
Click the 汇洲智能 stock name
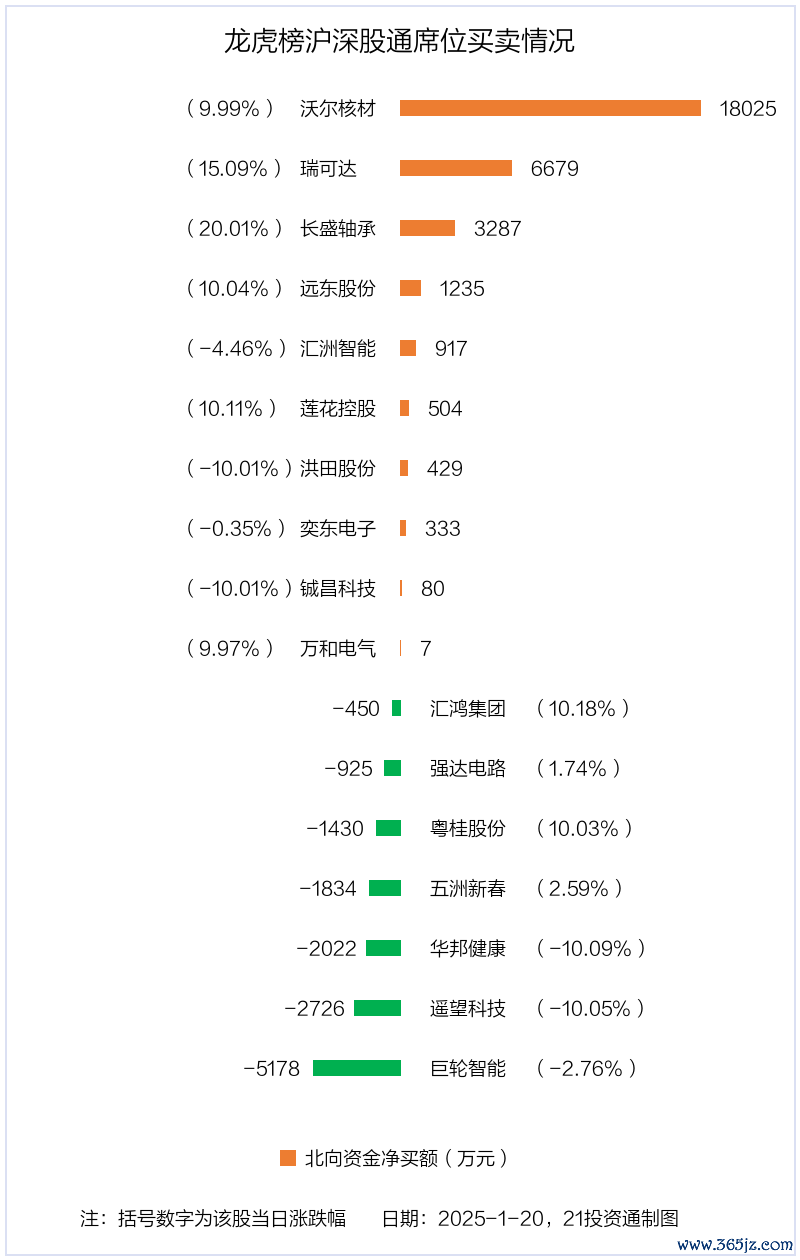(338, 348)
